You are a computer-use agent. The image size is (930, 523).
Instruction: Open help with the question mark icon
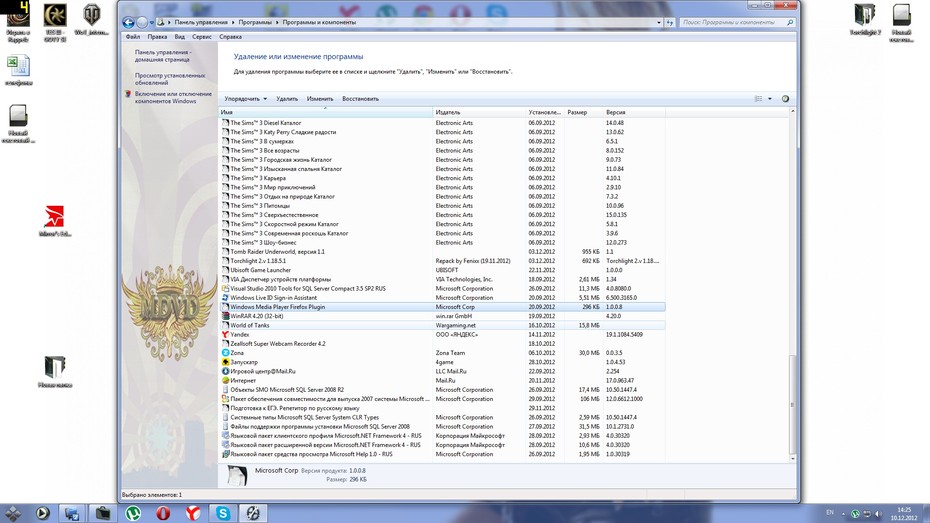click(785, 99)
